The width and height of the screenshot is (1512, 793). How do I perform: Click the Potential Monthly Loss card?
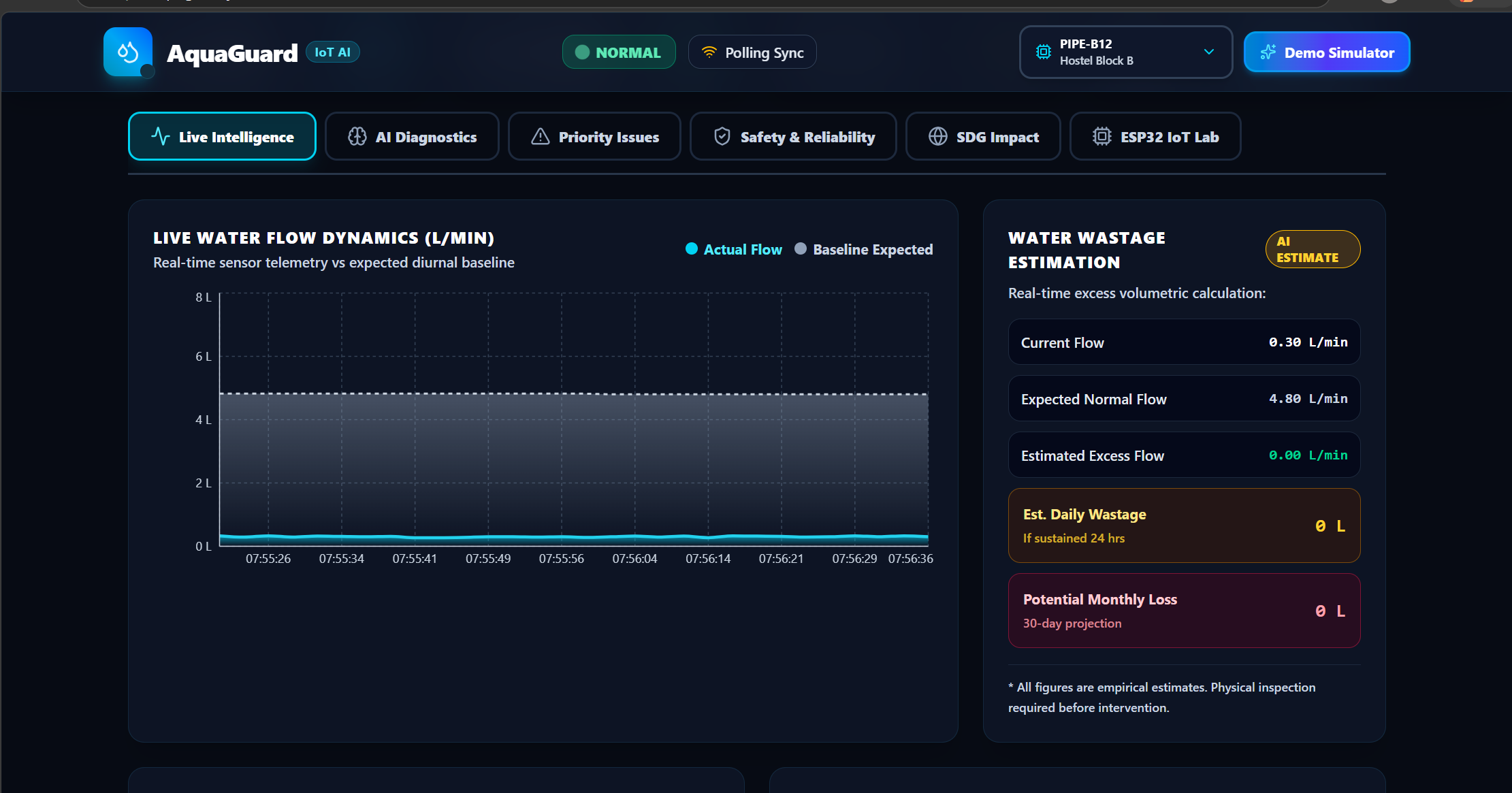(1185, 611)
